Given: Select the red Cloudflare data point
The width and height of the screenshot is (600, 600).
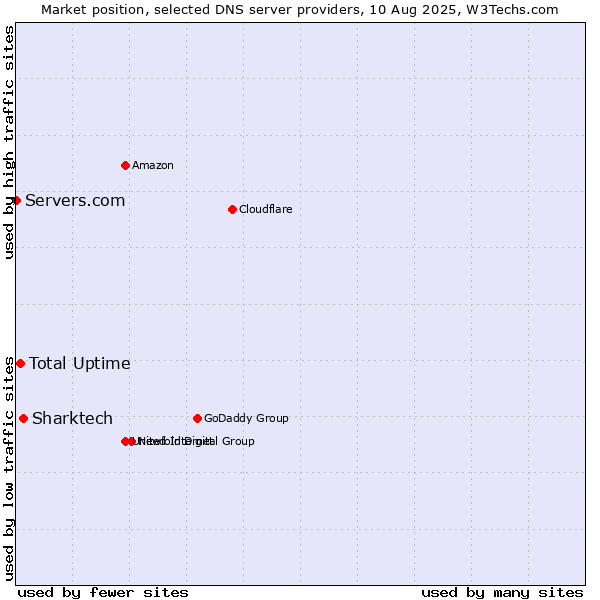Looking at the screenshot, I should tap(232, 210).
